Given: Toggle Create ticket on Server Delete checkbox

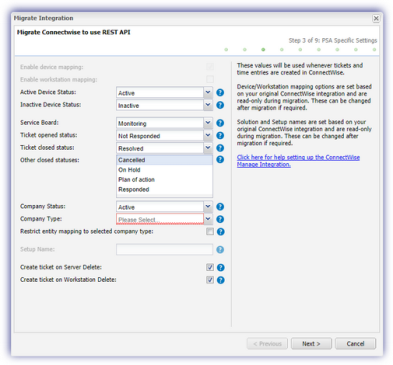Looking at the screenshot, I should [x=210, y=267].
